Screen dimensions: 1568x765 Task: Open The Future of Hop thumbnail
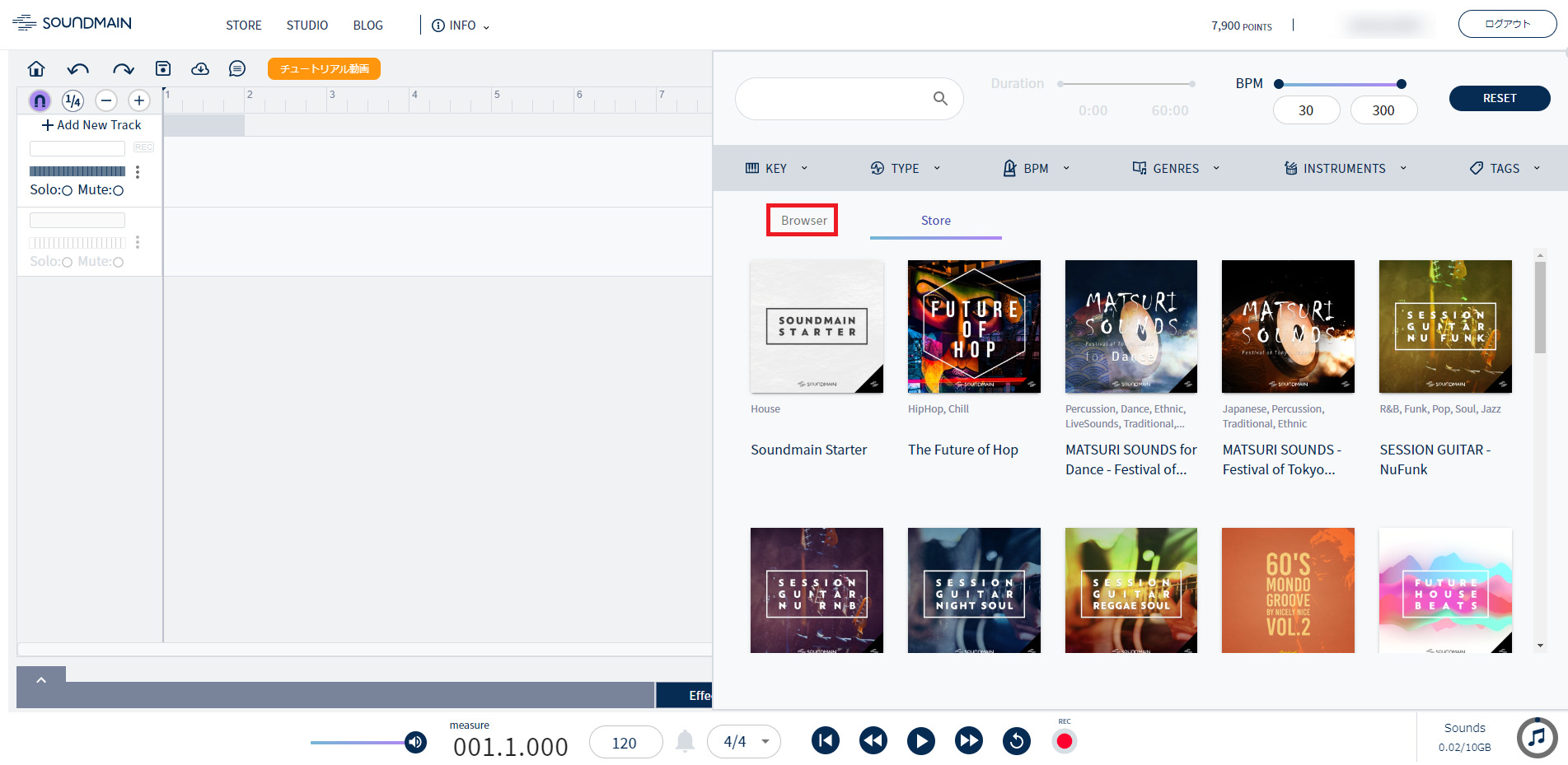(974, 326)
